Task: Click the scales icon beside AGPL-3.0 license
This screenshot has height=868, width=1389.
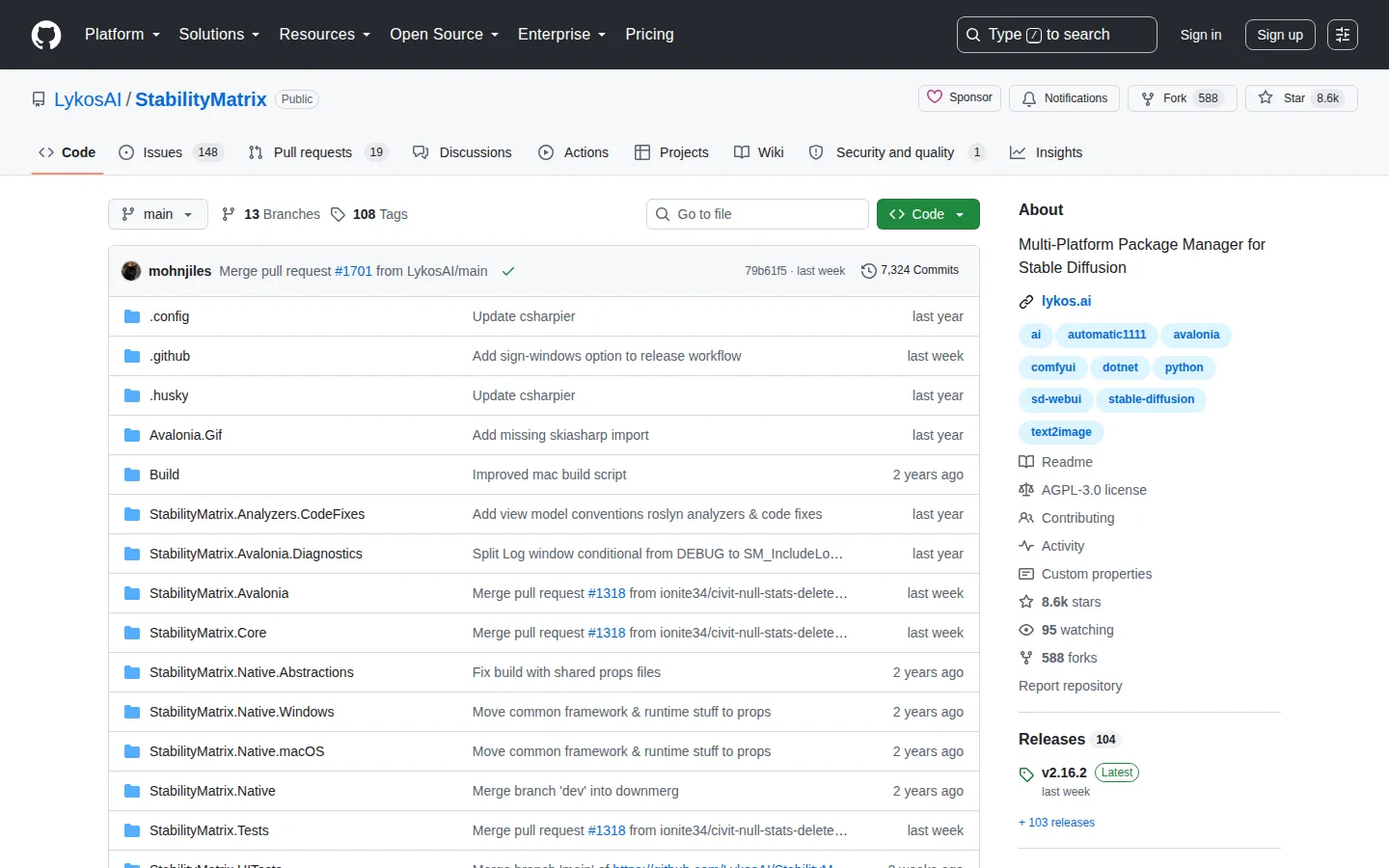Action: 1026,490
